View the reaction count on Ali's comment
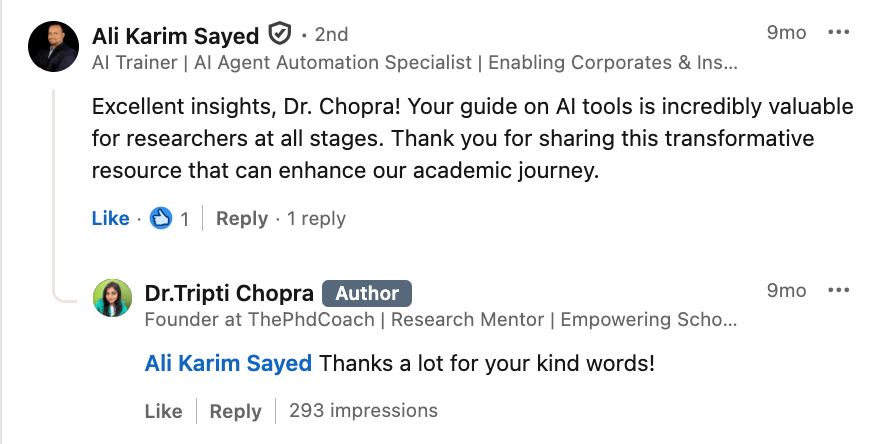884x444 pixels. pos(185,218)
